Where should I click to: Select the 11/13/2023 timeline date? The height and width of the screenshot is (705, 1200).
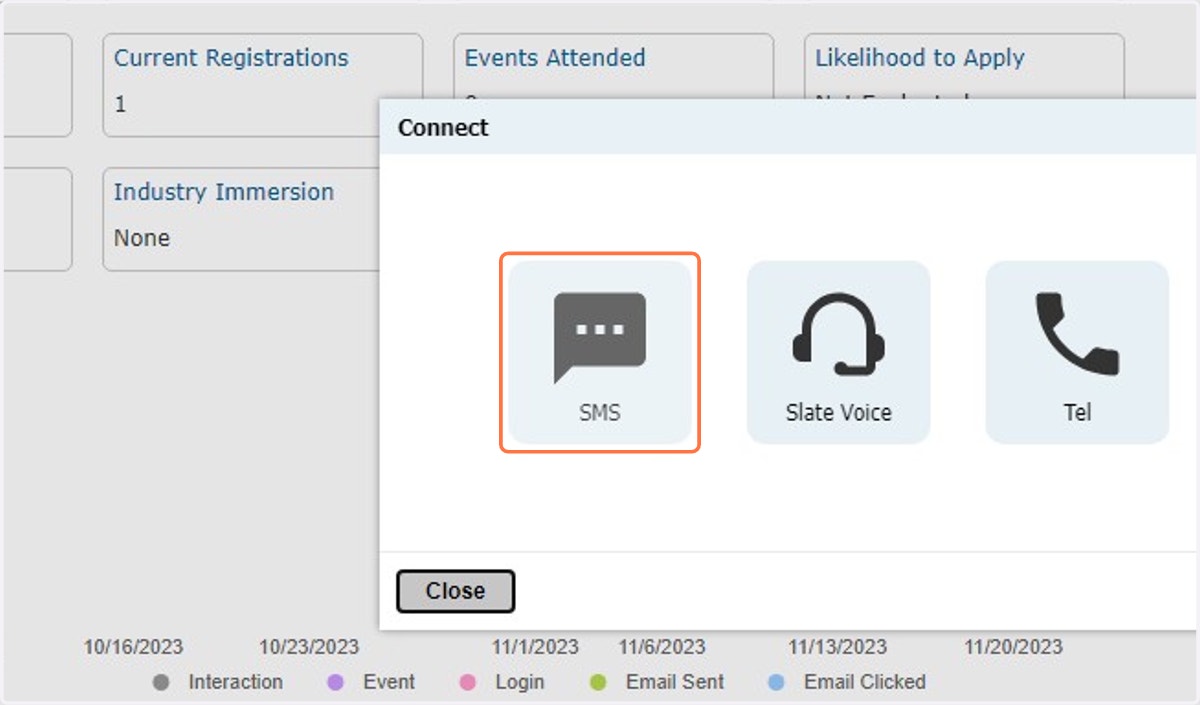tap(837, 648)
